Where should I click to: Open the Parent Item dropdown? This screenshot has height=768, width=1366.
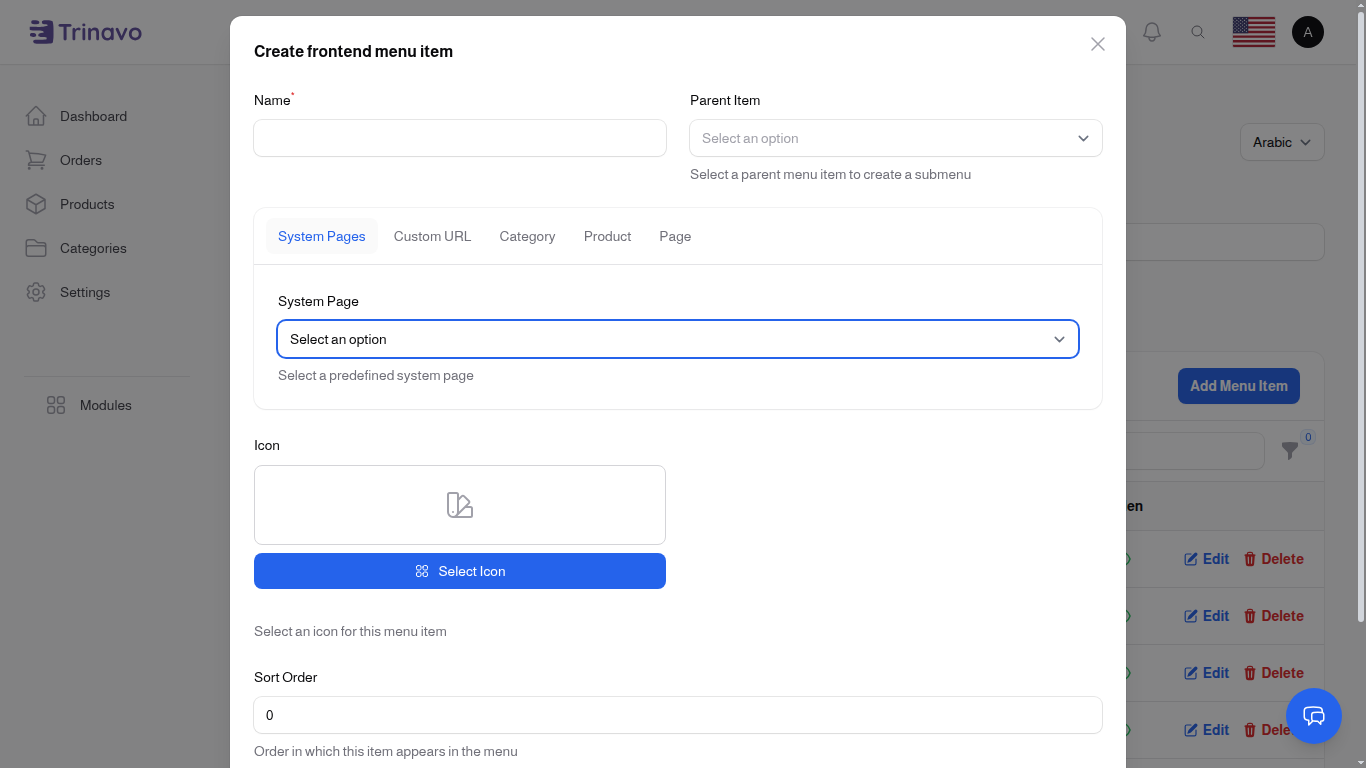pos(895,138)
